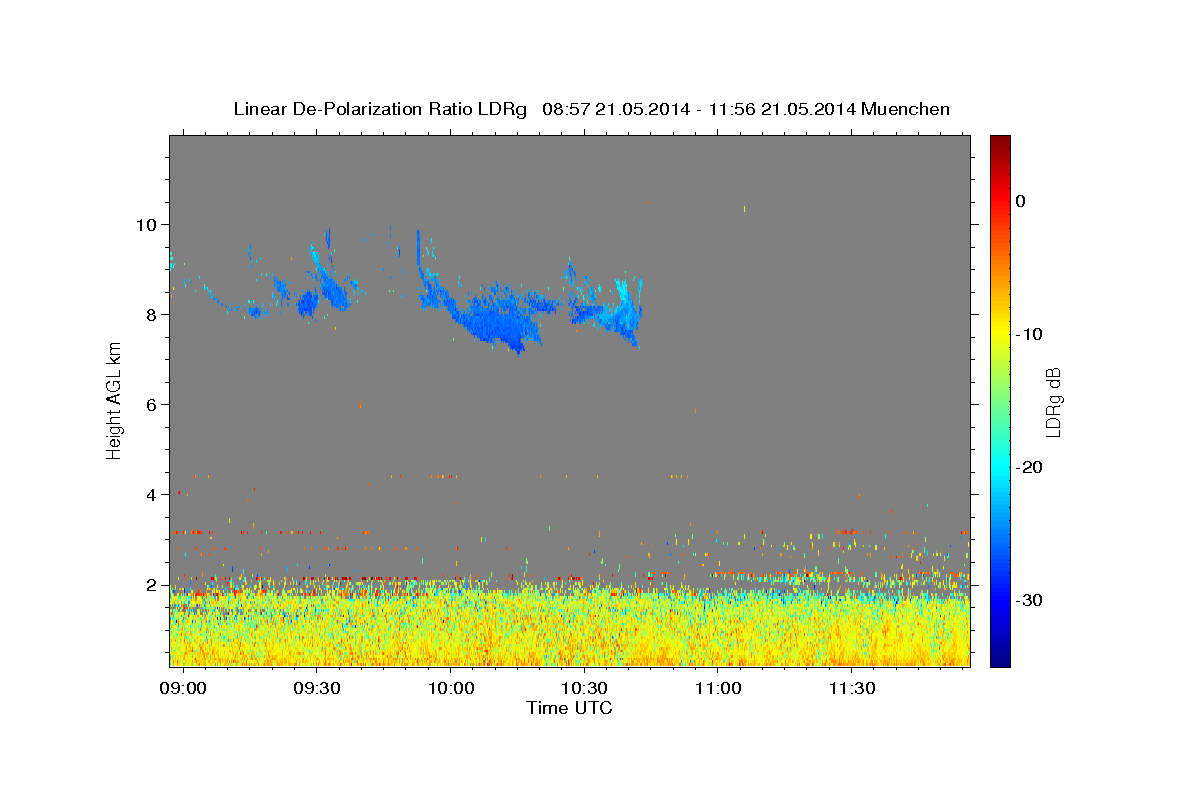Image resolution: width=1200 pixels, height=800 pixels.
Task: Click the colorbar tick label '-10'
Action: point(1029,334)
